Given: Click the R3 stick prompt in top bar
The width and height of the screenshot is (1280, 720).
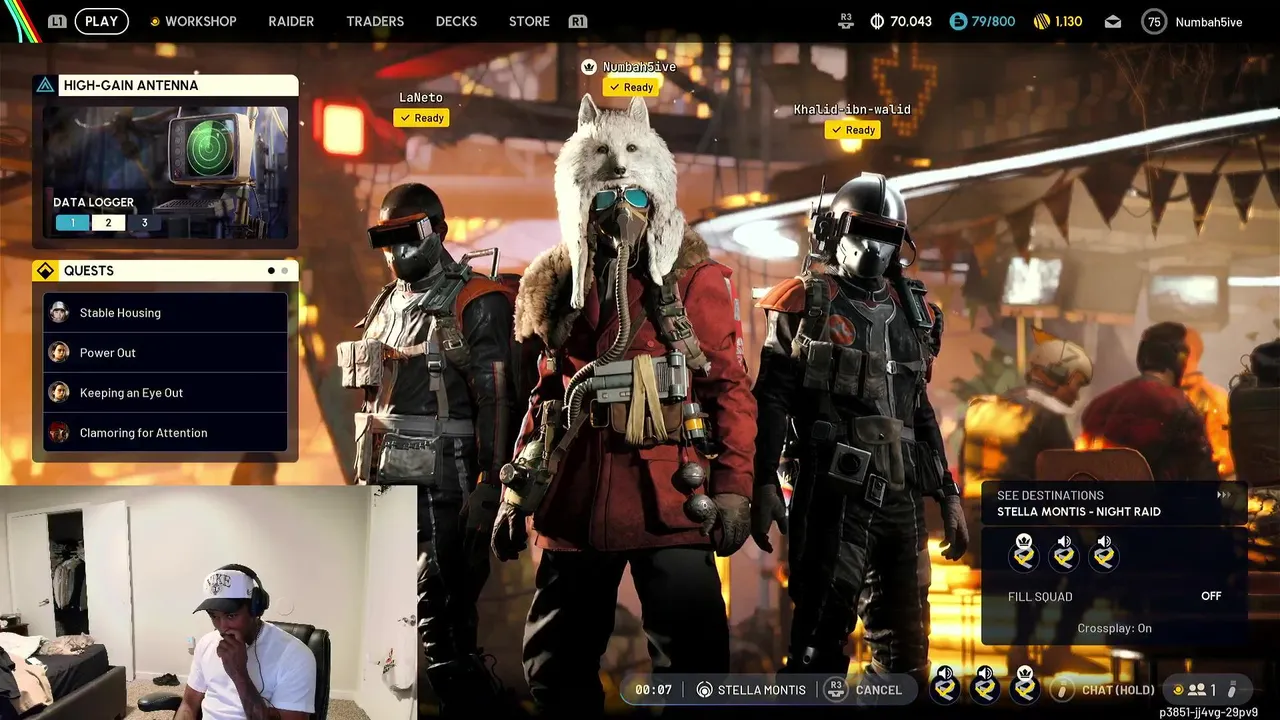Looking at the screenshot, I should 846,20.
